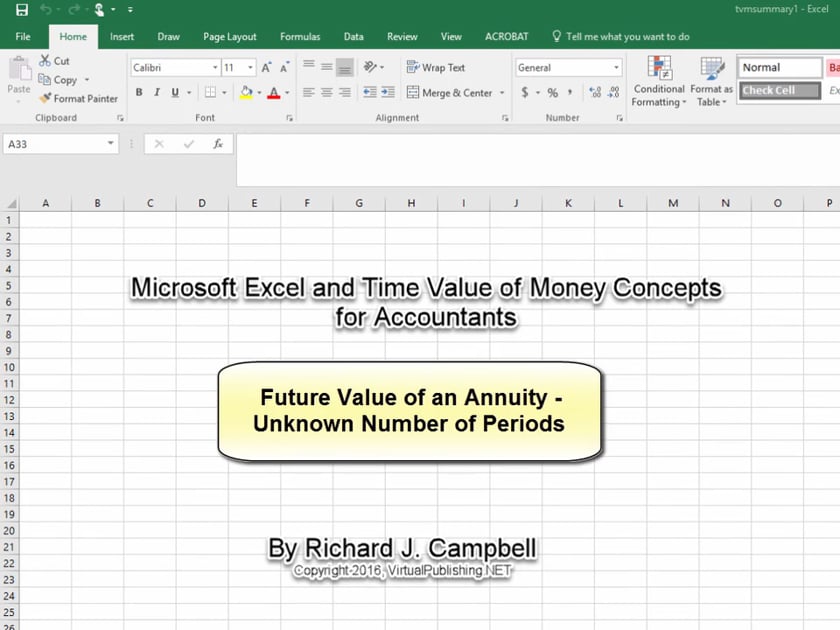Apply Percent Style icon

[x=553, y=92]
